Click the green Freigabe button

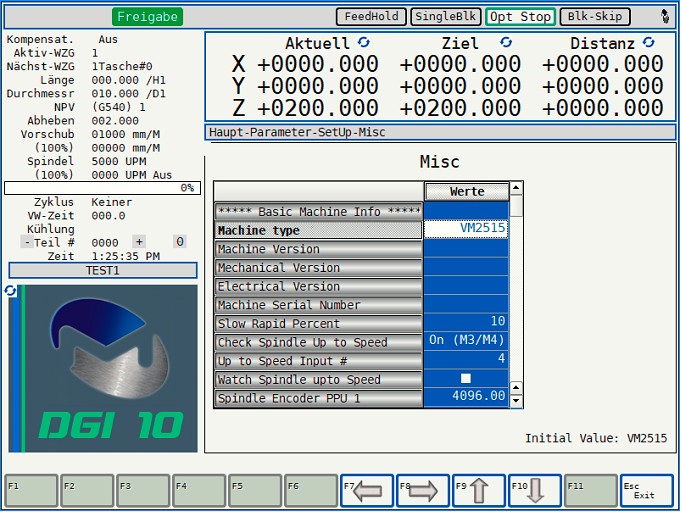coord(147,17)
